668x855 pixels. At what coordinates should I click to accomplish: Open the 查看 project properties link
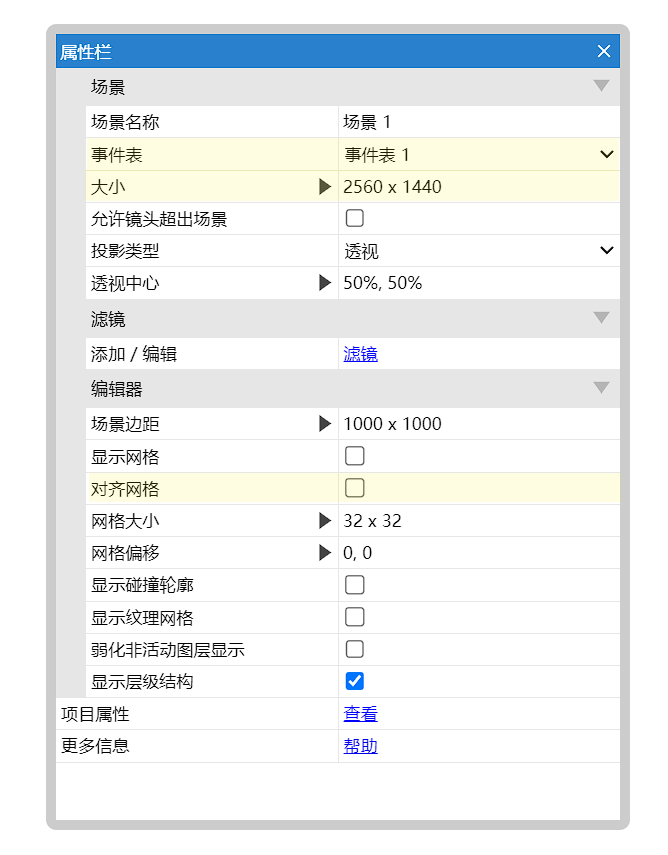pyautogui.click(x=360, y=714)
